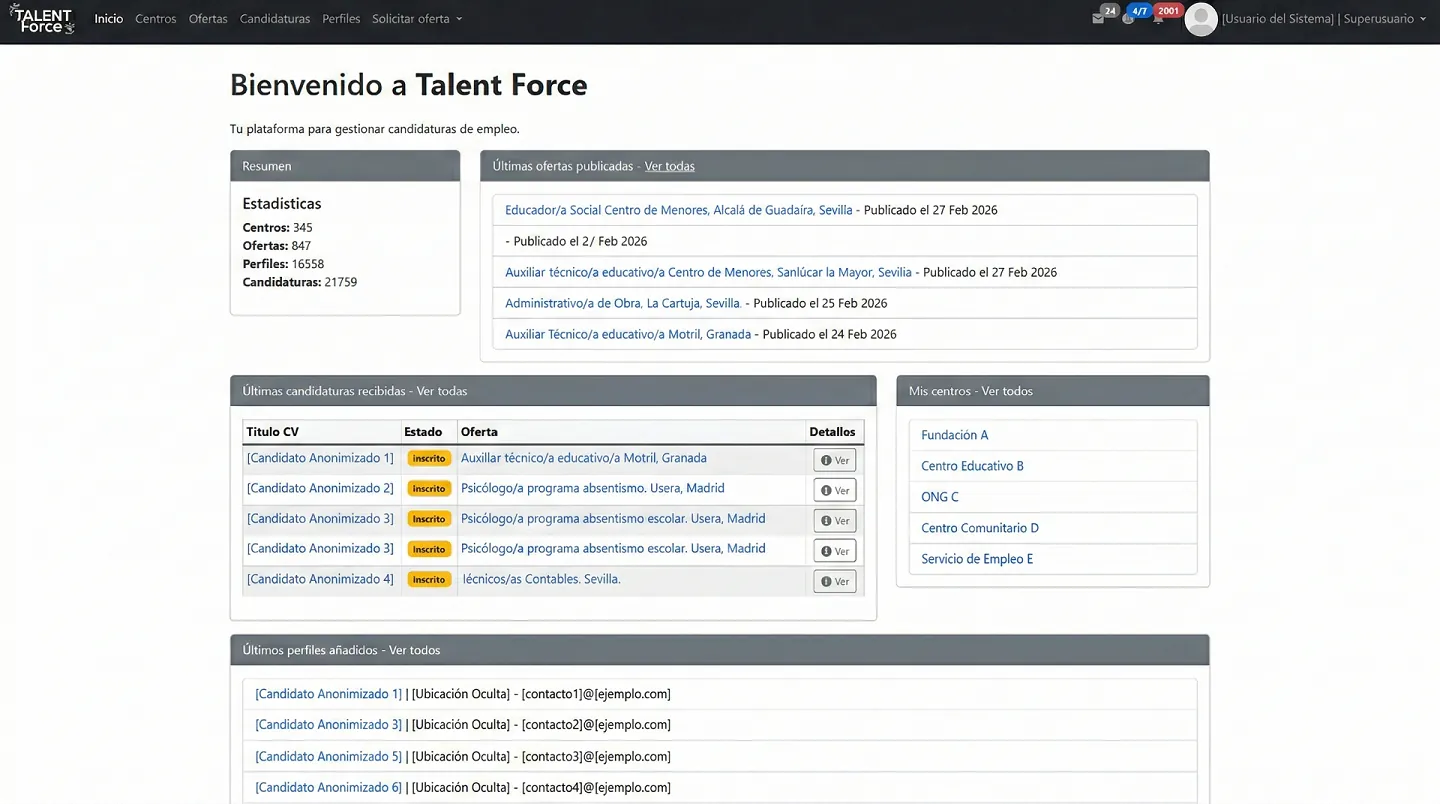Click the Resumen panel header
Viewport: 1440px width, 804px height.
tap(345, 166)
